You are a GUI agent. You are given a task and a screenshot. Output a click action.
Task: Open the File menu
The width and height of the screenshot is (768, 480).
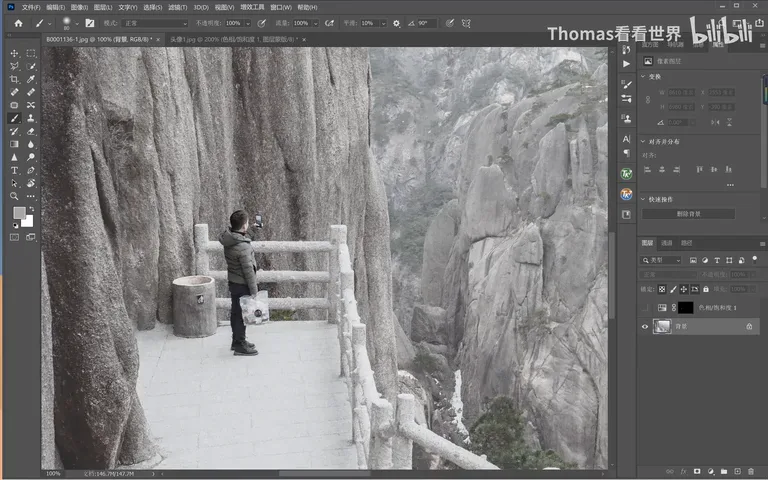[x=30, y=7]
